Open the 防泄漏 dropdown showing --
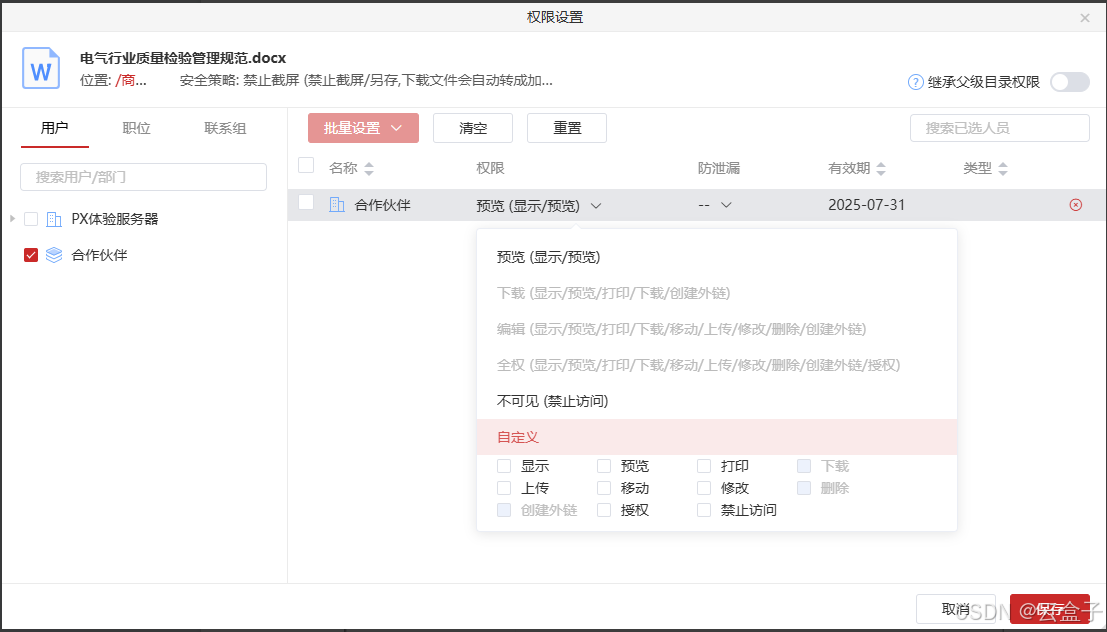This screenshot has height=632, width=1107. (x=714, y=205)
